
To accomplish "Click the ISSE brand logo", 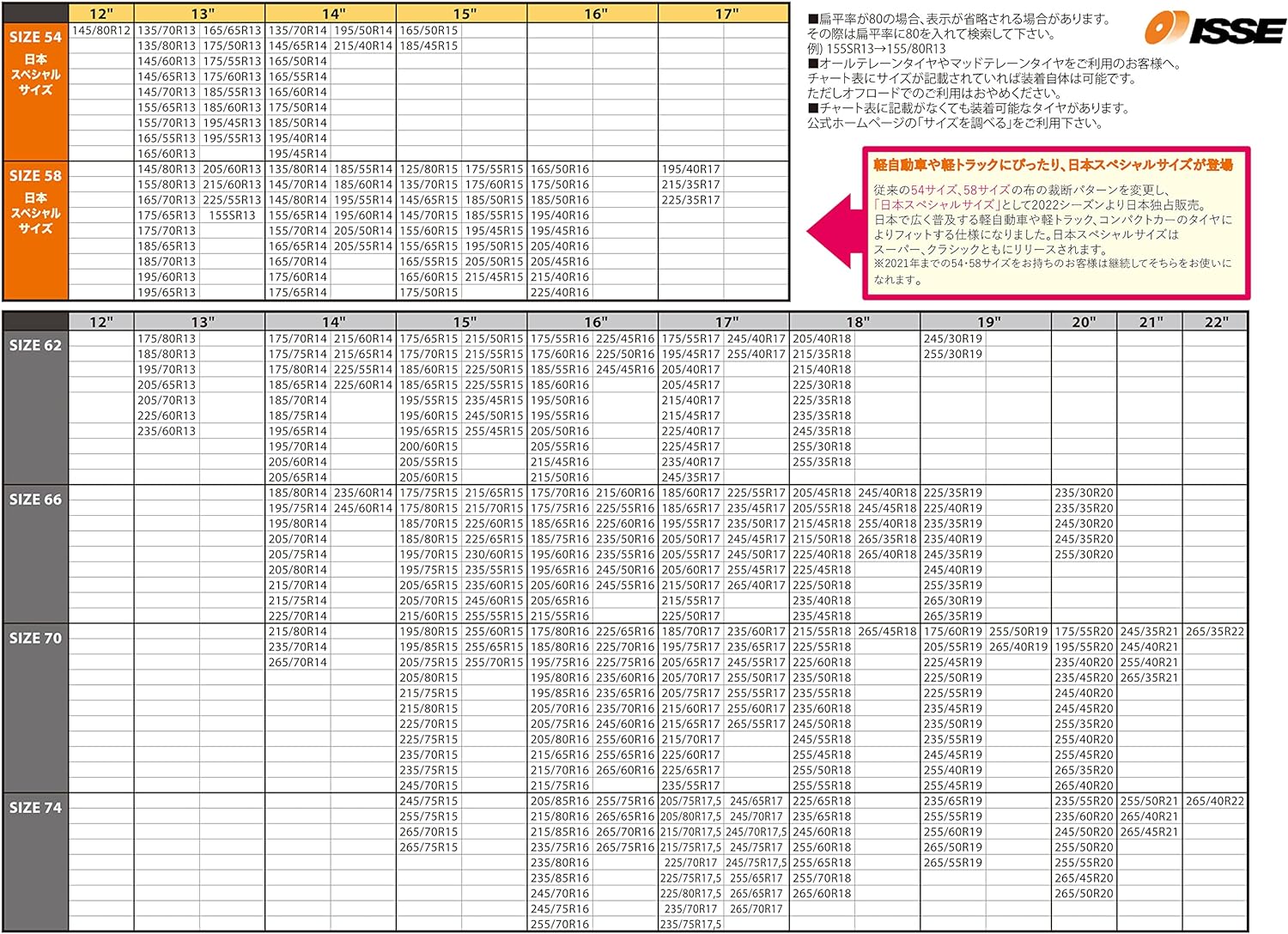I will pyautogui.click(x=1235, y=30).
